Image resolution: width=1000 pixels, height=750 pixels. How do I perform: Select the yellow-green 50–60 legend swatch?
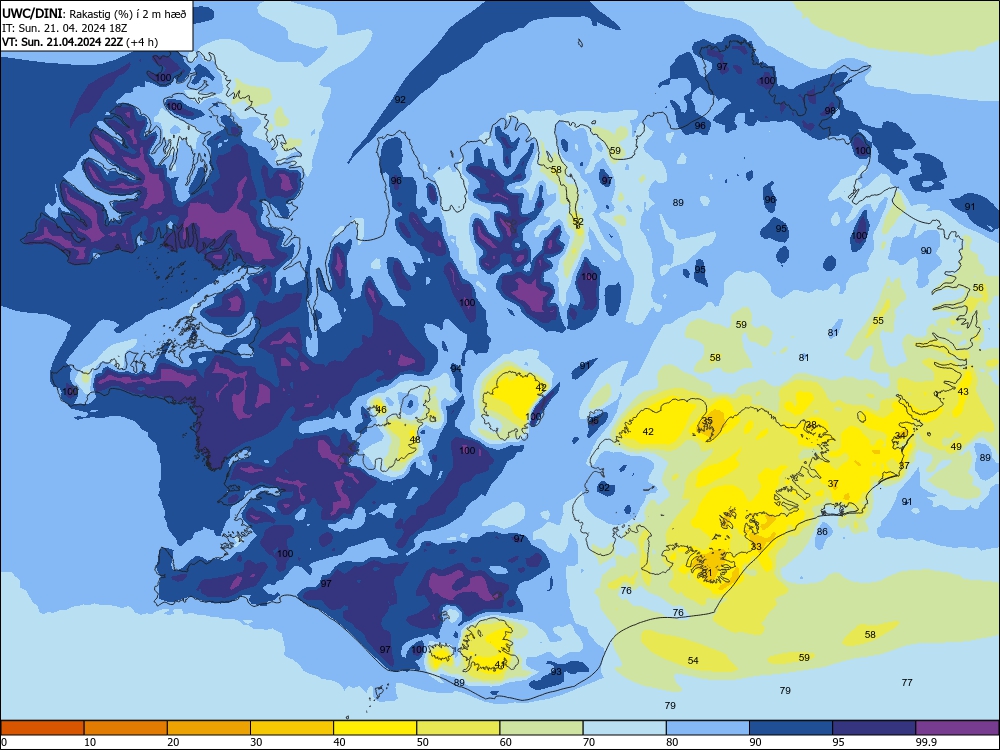(458, 728)
